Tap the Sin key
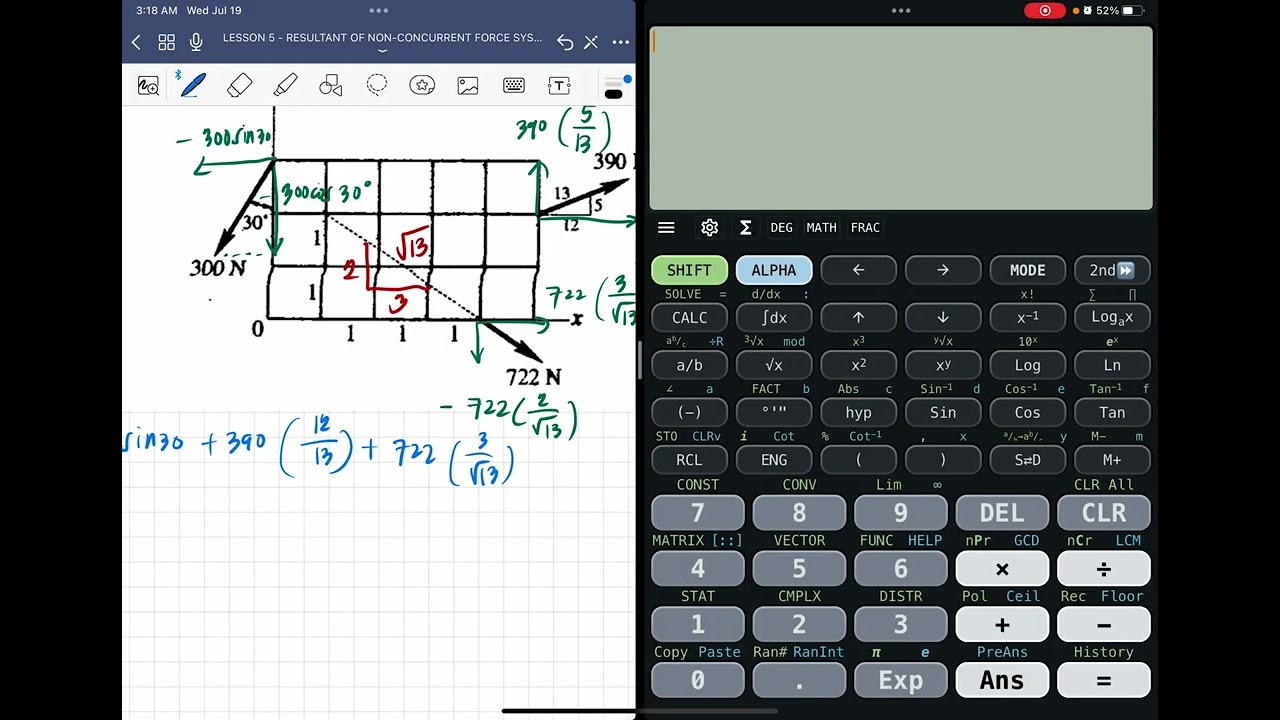 tap(943, 412)
